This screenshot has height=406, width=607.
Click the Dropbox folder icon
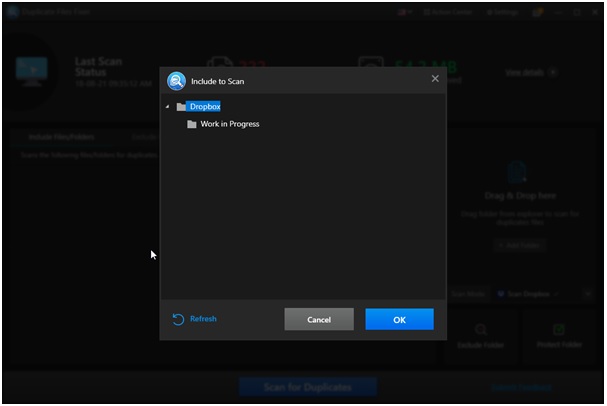point(181,107)
